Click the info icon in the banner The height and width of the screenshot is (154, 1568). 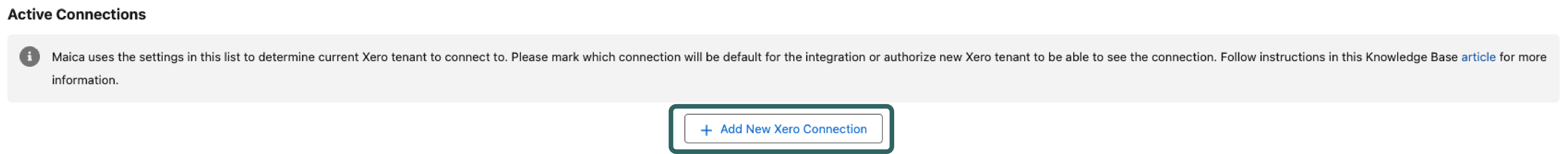tap(29, 57)
